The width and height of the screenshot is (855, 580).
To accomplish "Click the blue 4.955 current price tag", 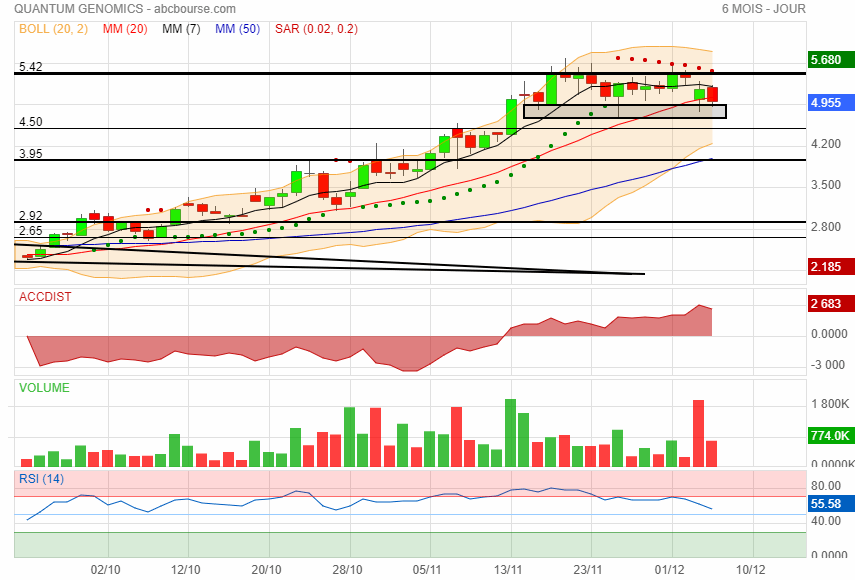I will tap(830, 102).
